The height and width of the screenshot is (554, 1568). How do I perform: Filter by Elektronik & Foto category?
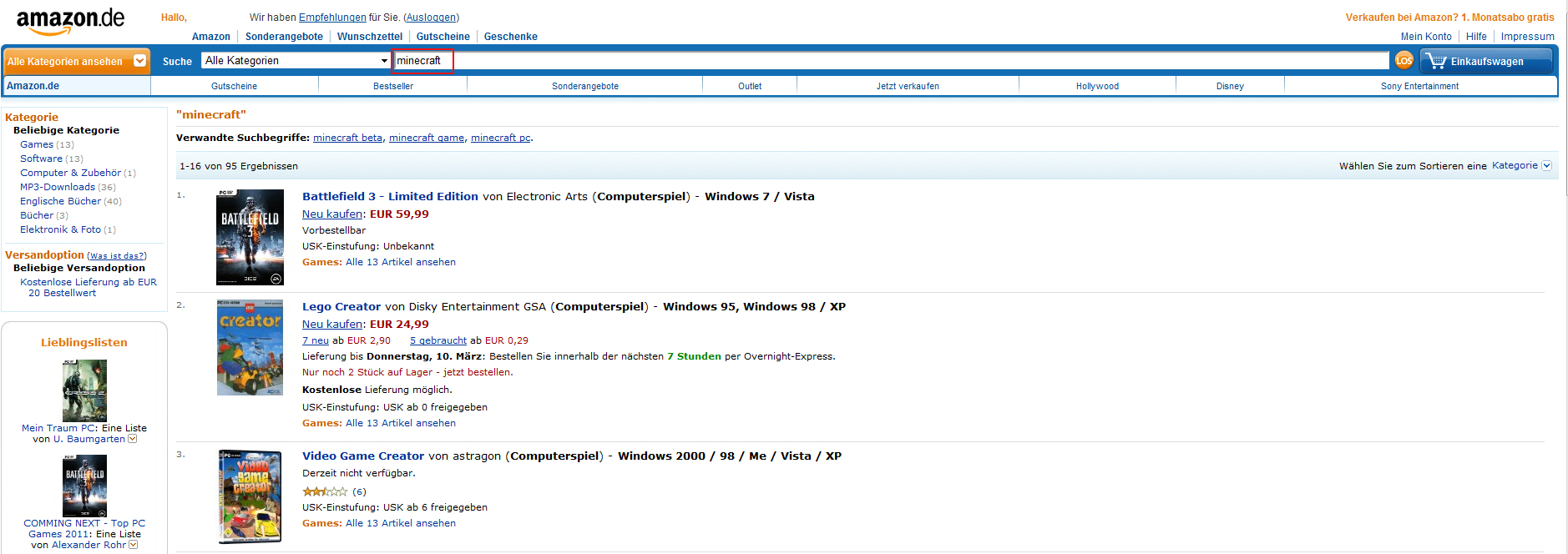coord(60,229)
